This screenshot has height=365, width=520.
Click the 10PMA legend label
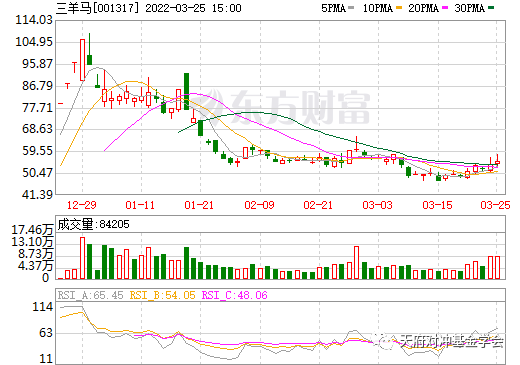[x=378, y=8]
